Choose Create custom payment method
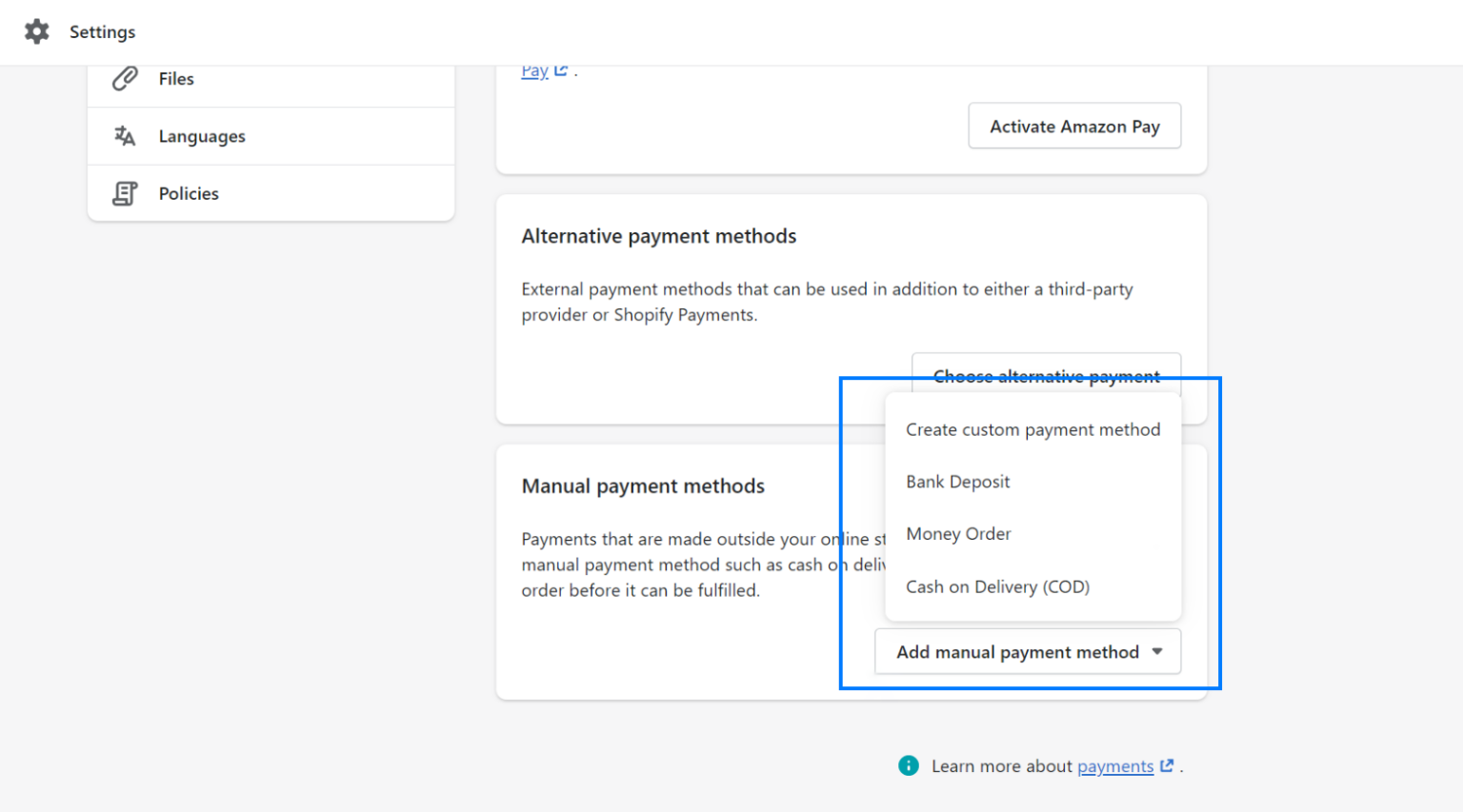1463x812 pixels. click(1032, 429)
